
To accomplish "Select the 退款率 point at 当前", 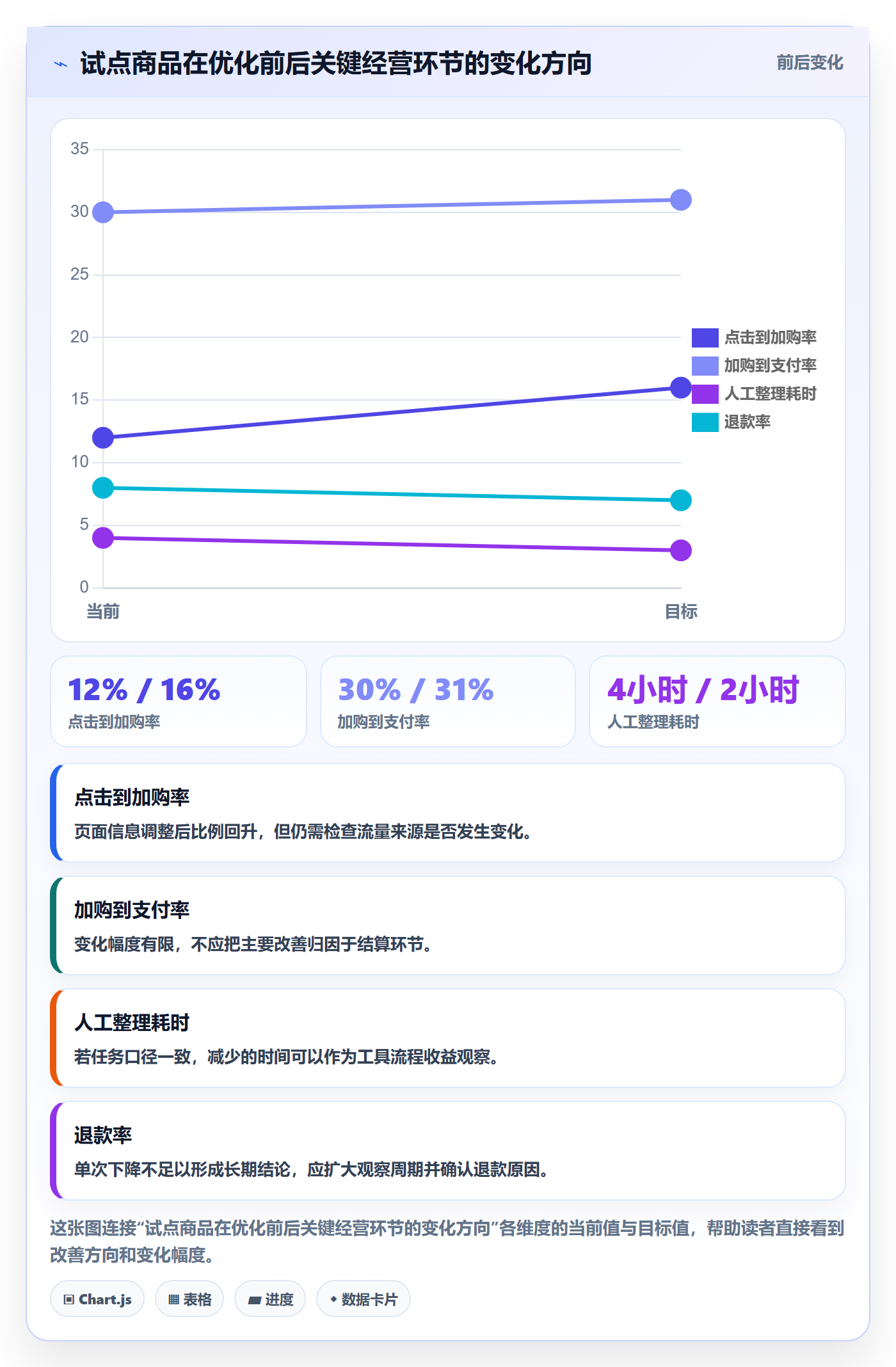I will 103,488.
